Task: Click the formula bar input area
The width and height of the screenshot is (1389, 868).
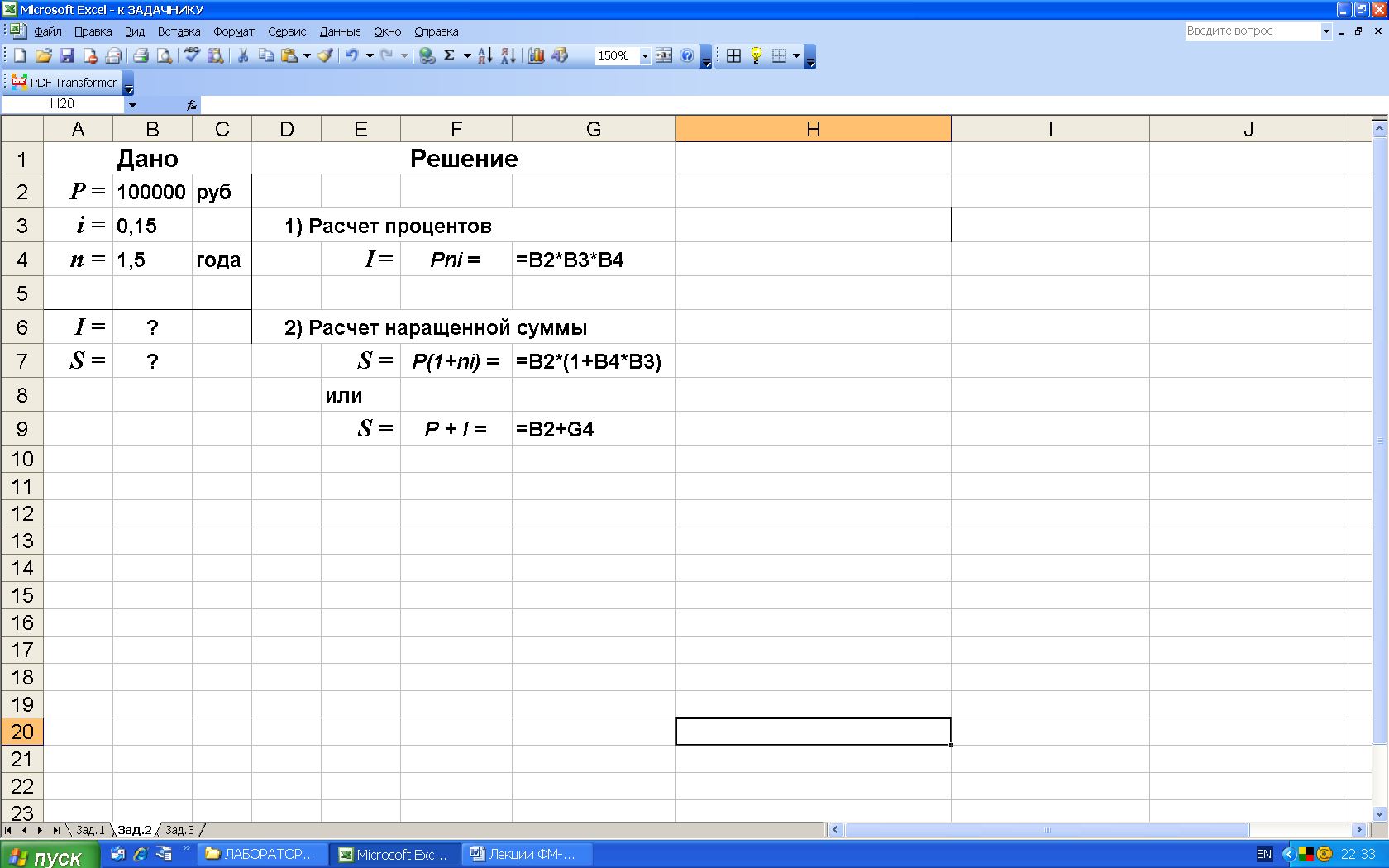Action: click(x=794, y=104)
